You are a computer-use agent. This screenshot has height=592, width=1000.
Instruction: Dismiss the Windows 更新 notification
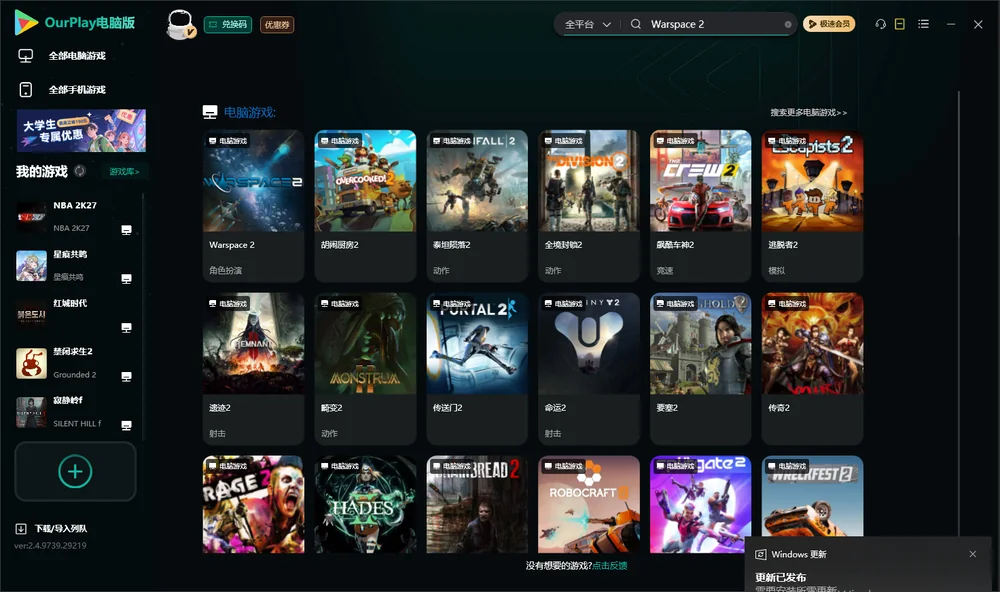(x=973, y=554)
